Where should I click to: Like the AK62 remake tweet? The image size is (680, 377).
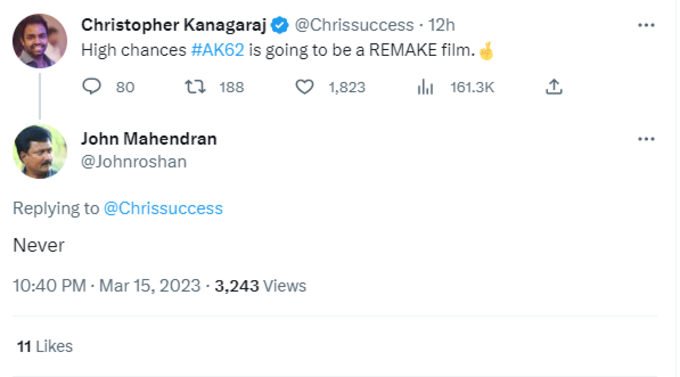[304, 87]
